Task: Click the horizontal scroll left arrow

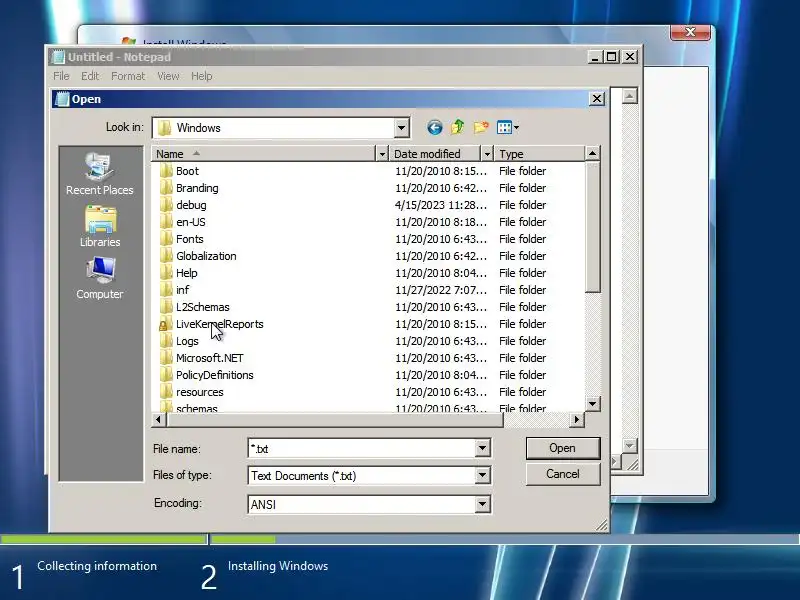Action: click(x=159, y=419)
